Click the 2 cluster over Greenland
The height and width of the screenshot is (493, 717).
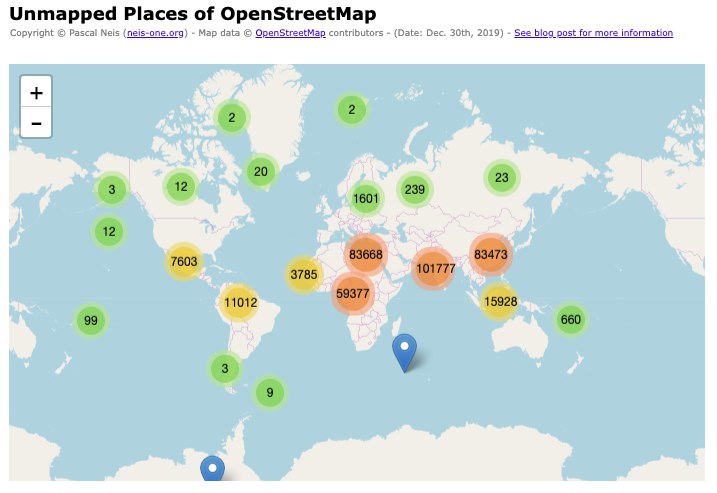(232, 118)
